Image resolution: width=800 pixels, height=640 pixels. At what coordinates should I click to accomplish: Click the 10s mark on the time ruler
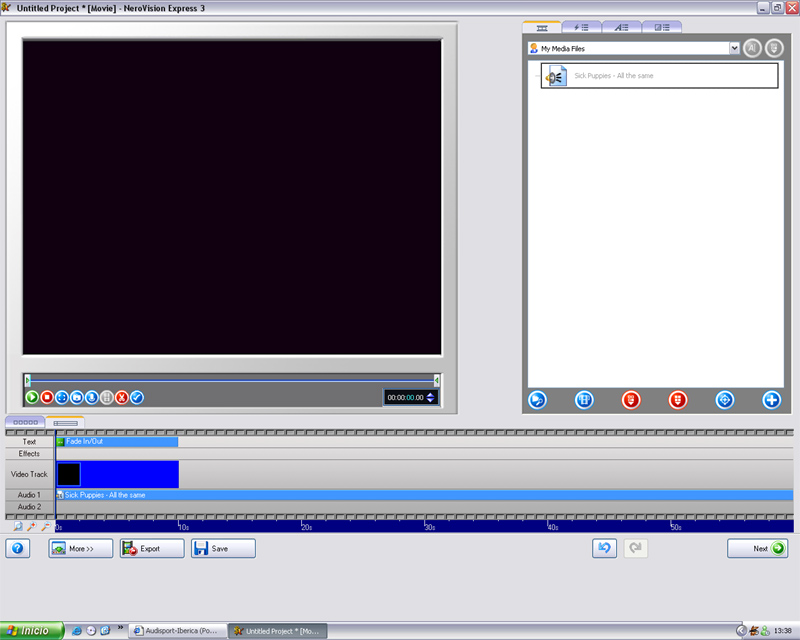184,527
